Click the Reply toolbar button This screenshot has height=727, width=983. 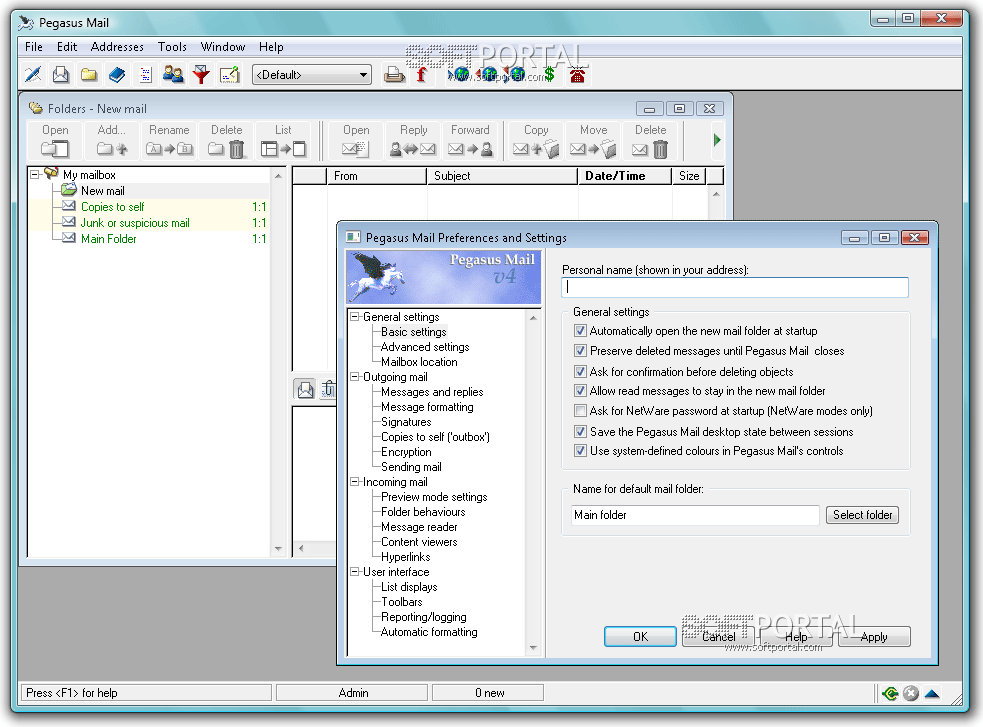coord(413,140)
